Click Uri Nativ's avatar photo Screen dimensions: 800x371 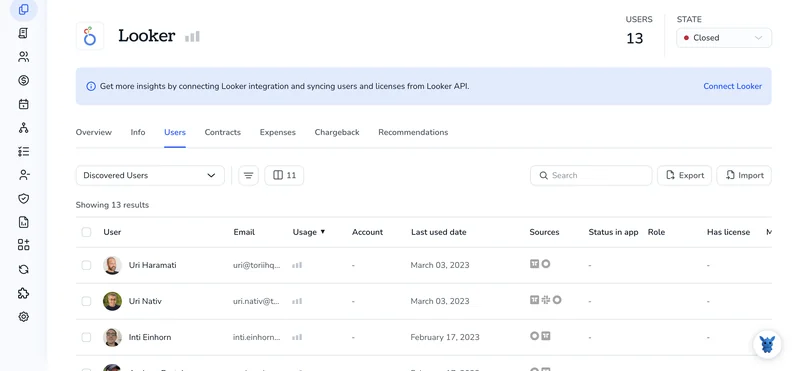tap(112, 301)
